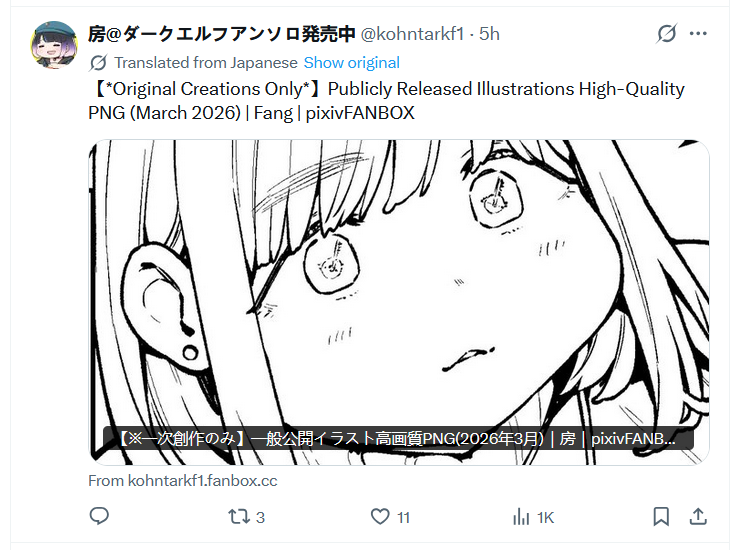The image size is (744, 550).
Task: Click the Grok icon at the post's top right
Action: click(x=667, y=34)
